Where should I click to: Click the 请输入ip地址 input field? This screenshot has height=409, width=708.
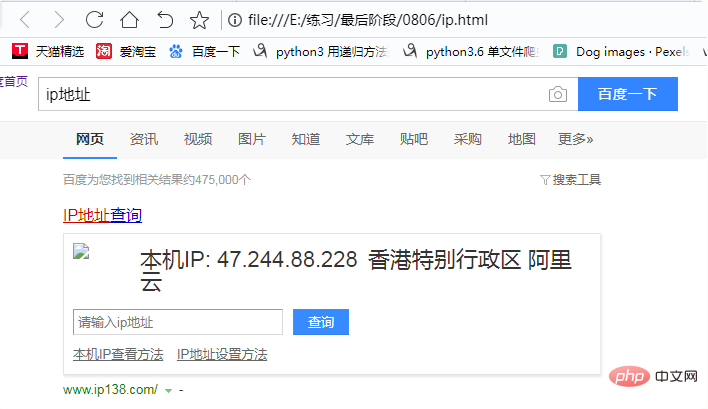pyautogui.click(x=178, y=322)
